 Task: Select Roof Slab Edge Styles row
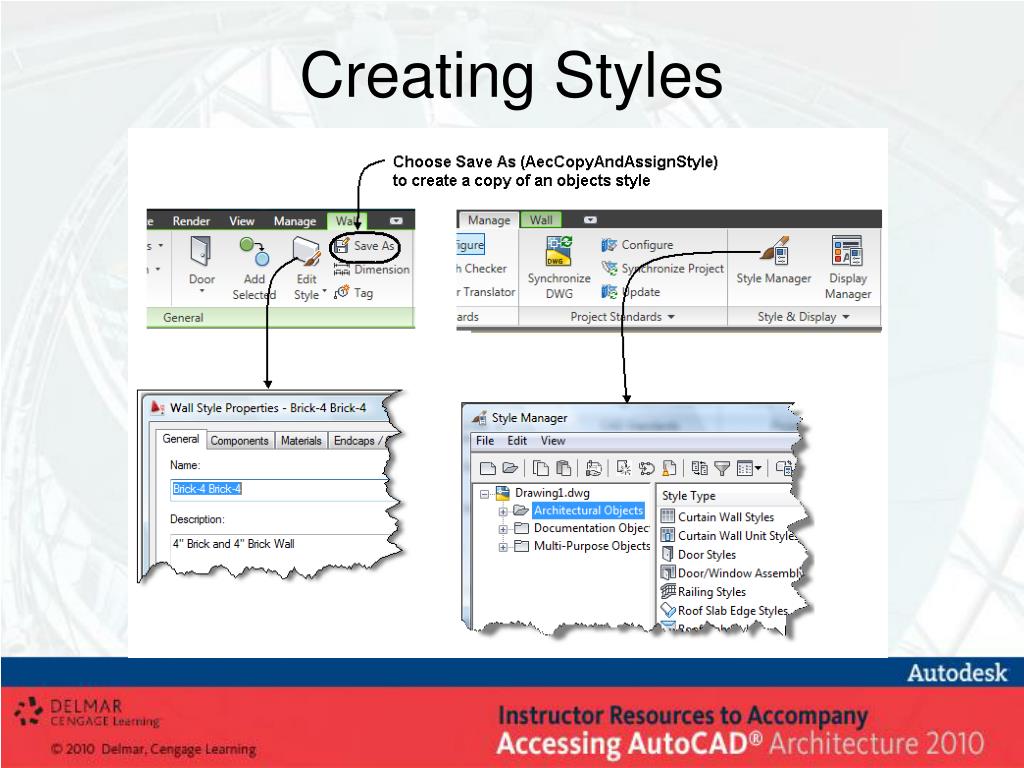point(724,611)
